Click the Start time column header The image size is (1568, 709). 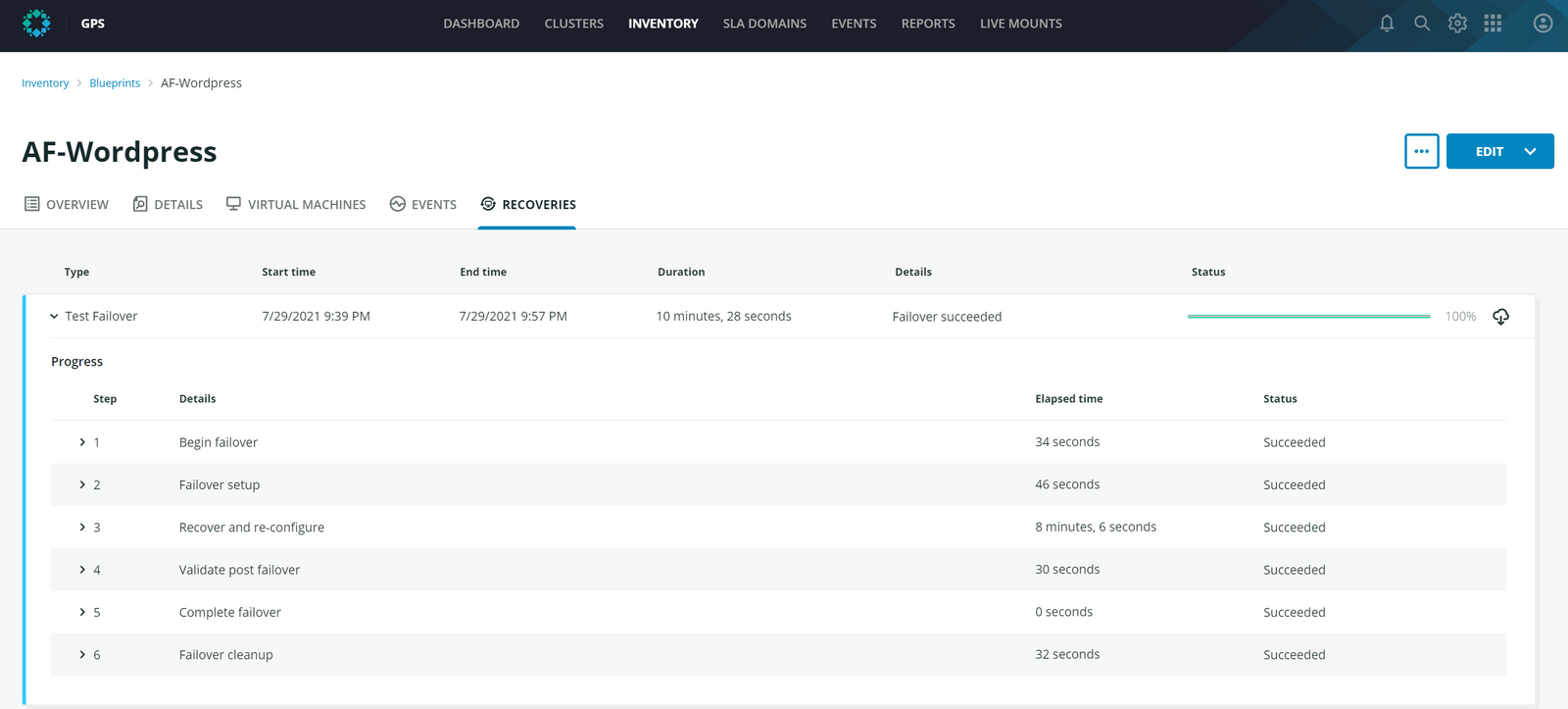point(288,272)
